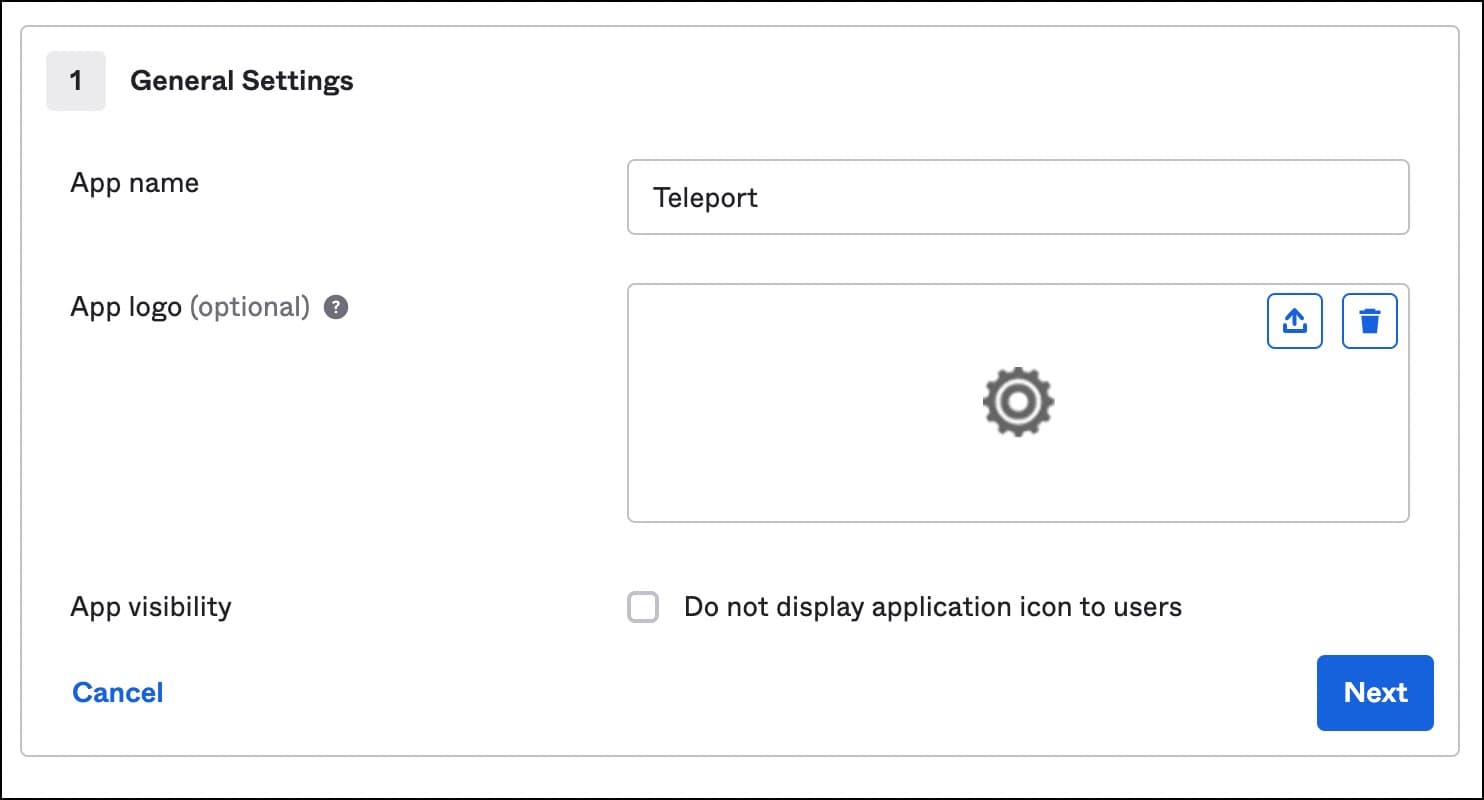The image size is (1484, 800).
Task: Click the Cancel link
Action: (x=118, y=692)
